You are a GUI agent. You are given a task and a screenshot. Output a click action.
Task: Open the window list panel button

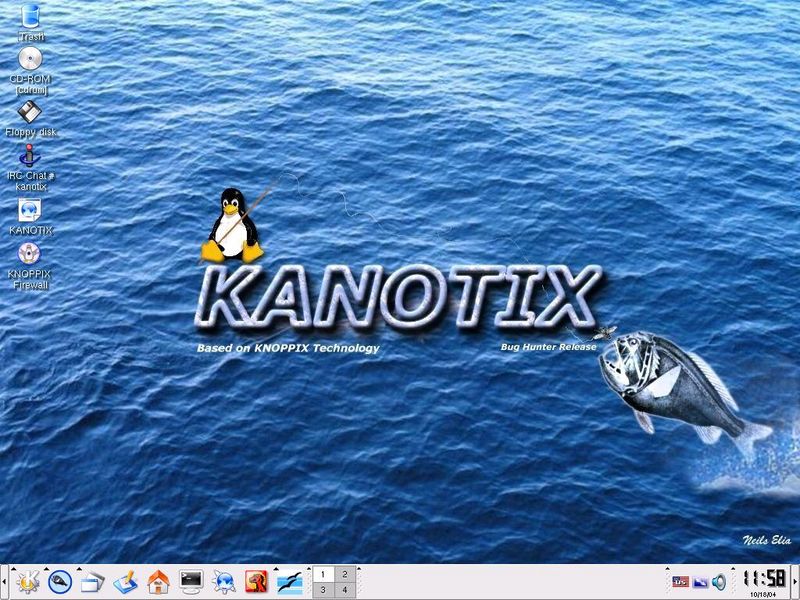92,582
